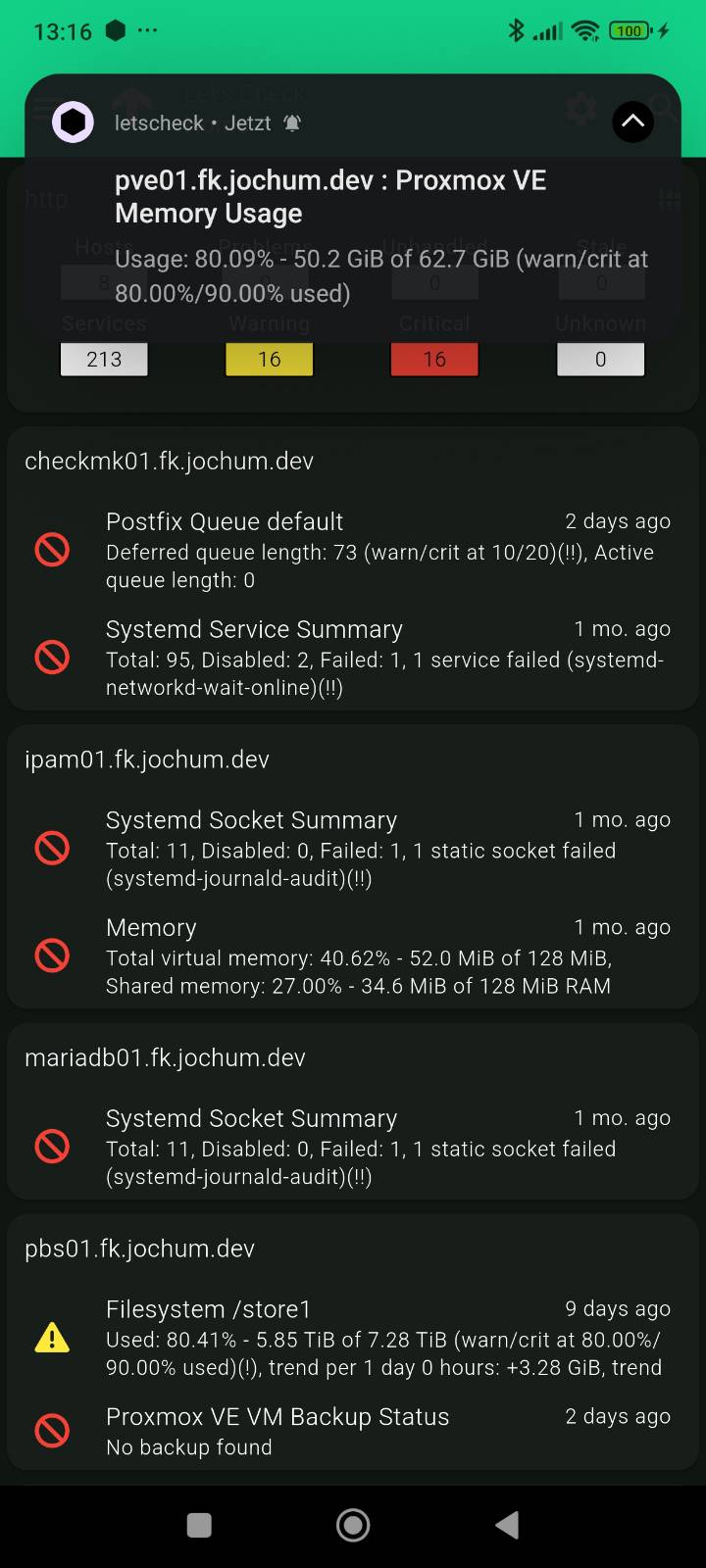Tap the critical icon for Proxmox VE VM Backup Status
Image resolution: width=706 pixels, height=1568 pixels.
(52, 1431)
